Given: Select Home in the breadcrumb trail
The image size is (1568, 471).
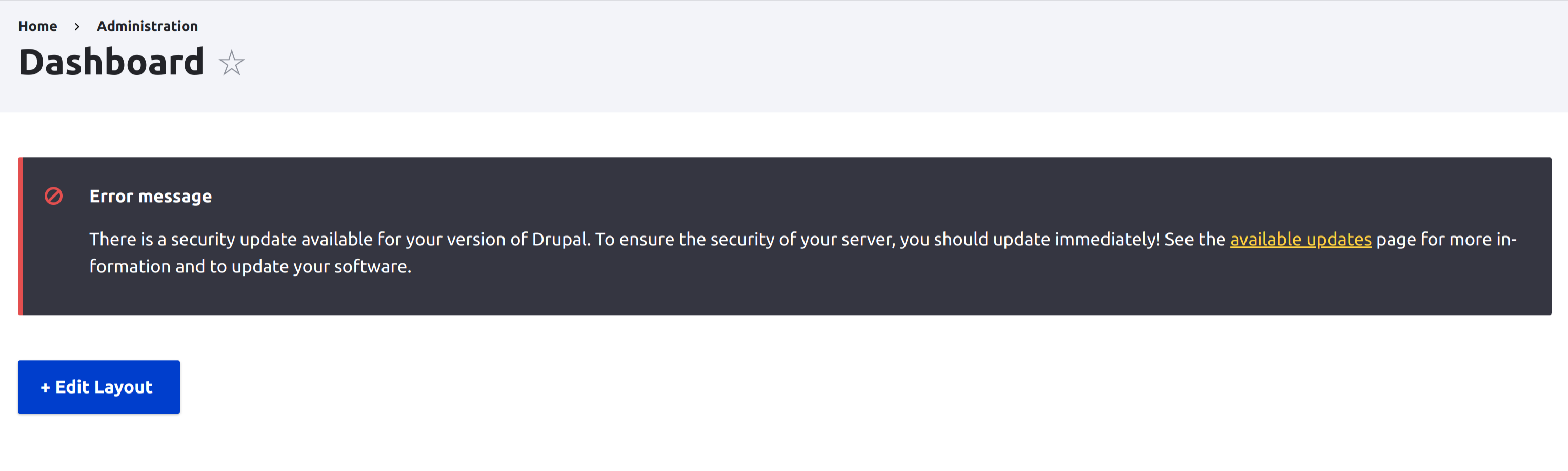Looking at the screenshot, I should [x=38, y=26].
